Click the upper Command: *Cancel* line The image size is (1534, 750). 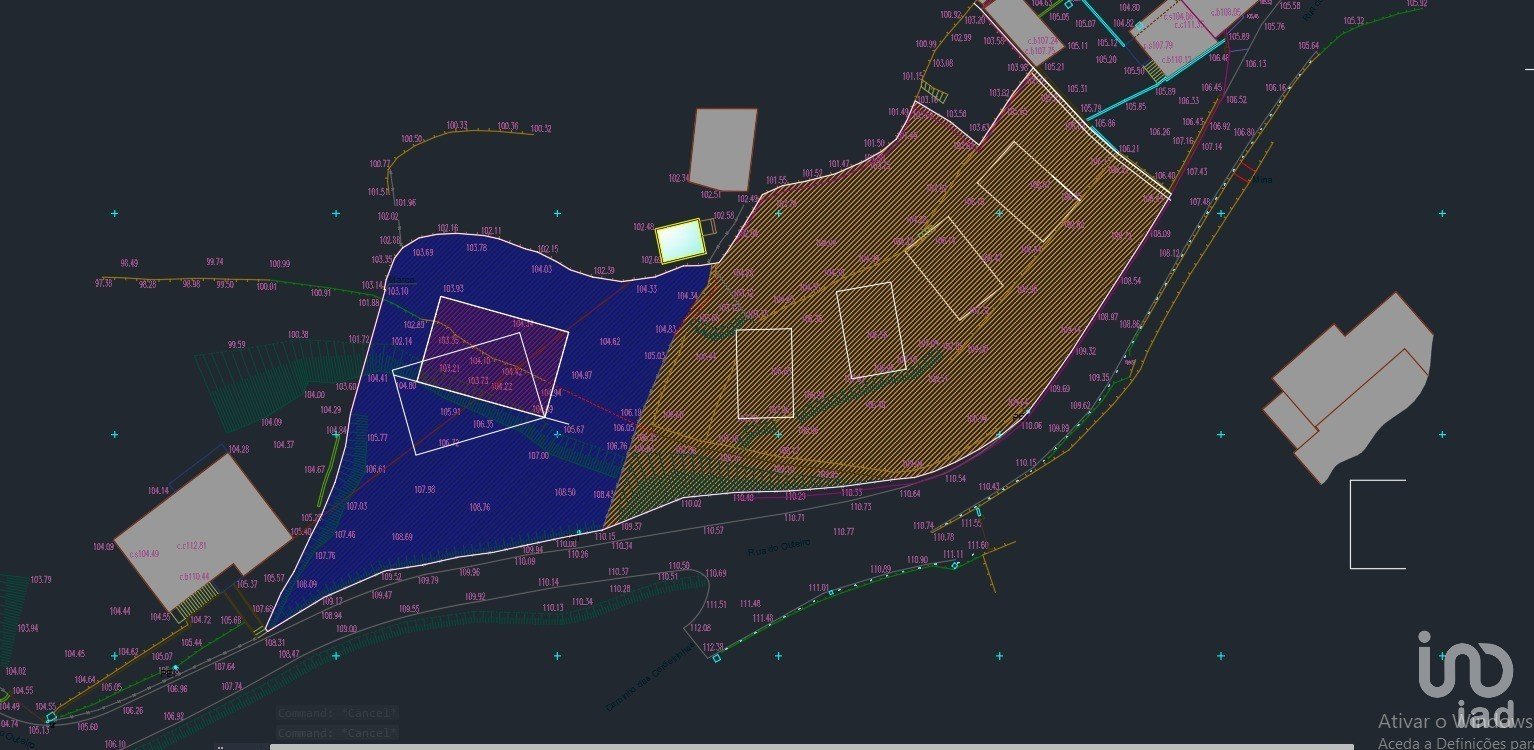337,713
